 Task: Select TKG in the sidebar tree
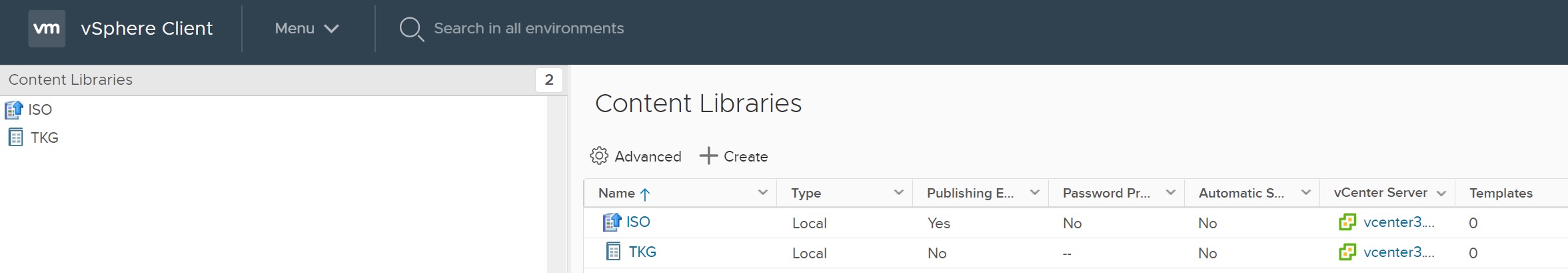tap(45, 138)
